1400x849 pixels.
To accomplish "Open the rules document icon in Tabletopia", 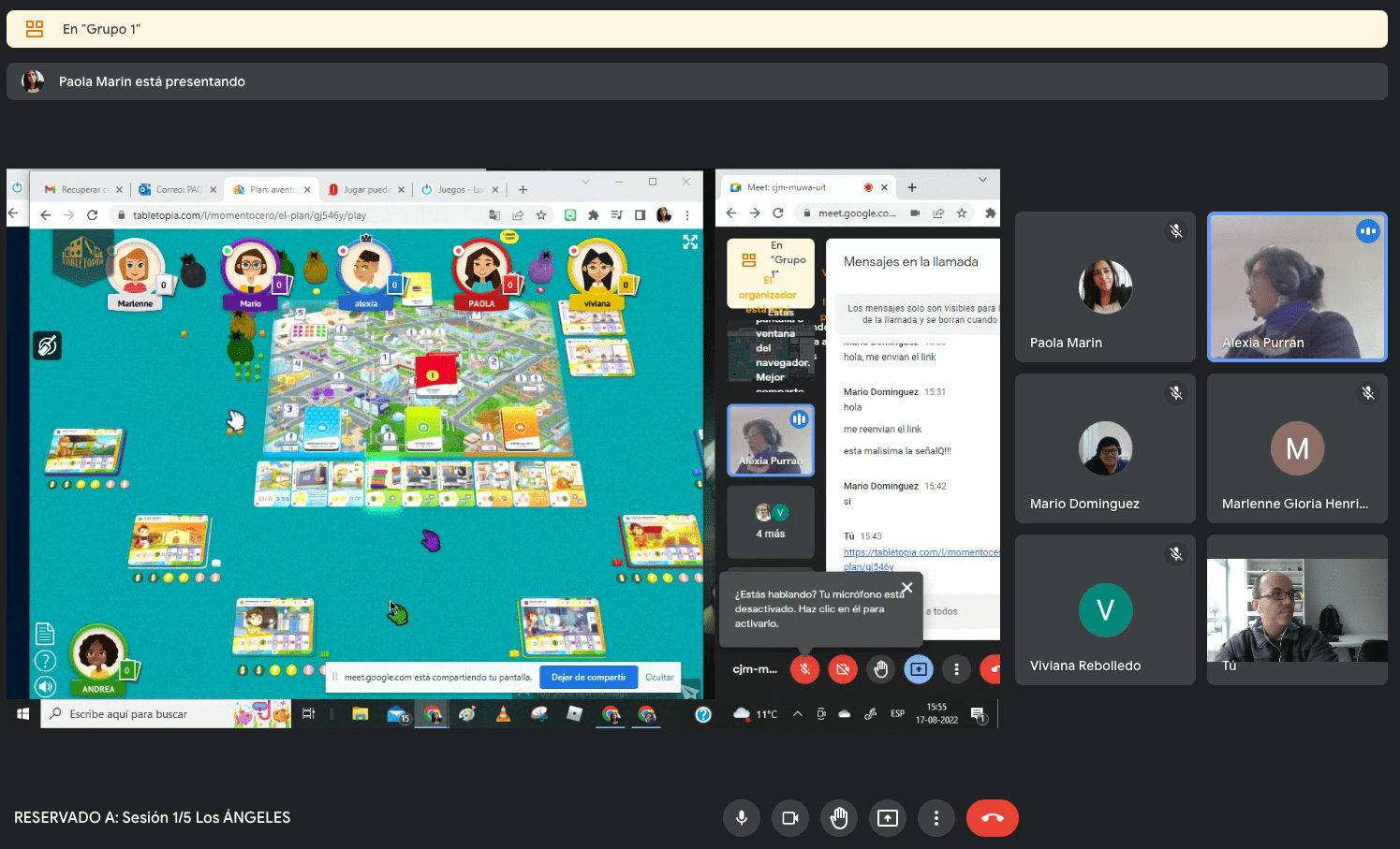I will pyautogui.click(x=45, y=634).
